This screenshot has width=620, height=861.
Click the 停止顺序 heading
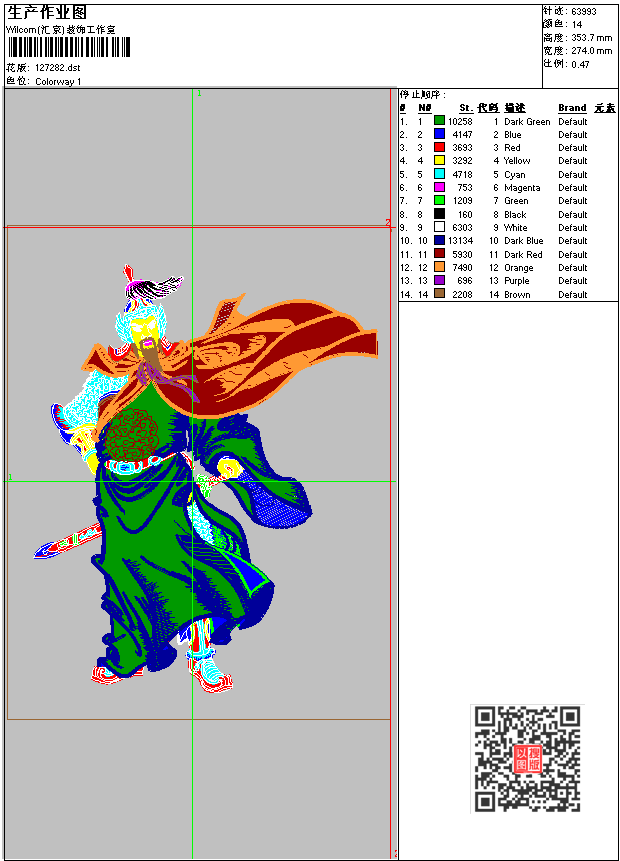pos(422,94)
